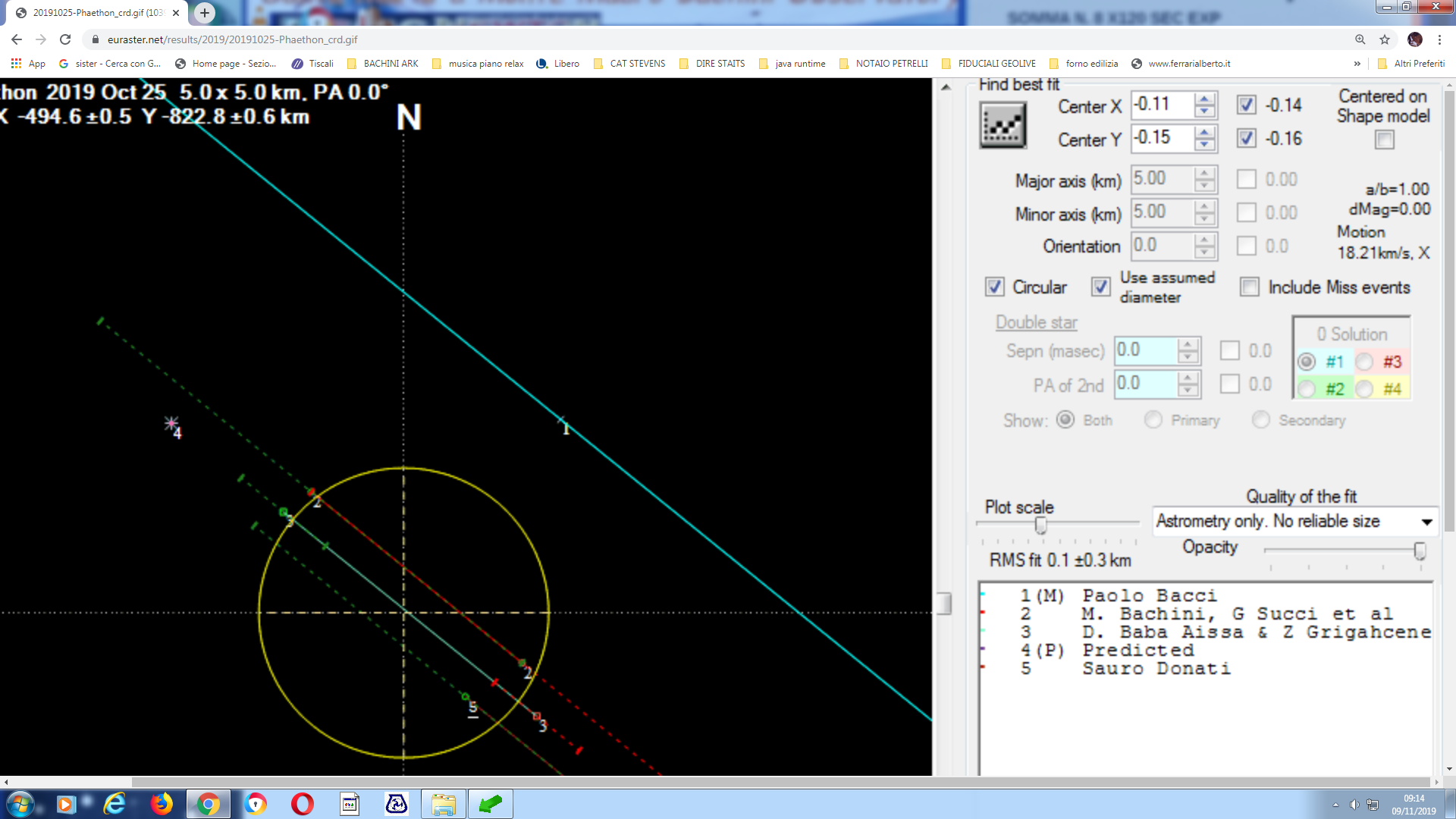Enable Use assumed diameter checkbox
The width and height of the screenshot is (1456, 819).
tap(1100, 287)
